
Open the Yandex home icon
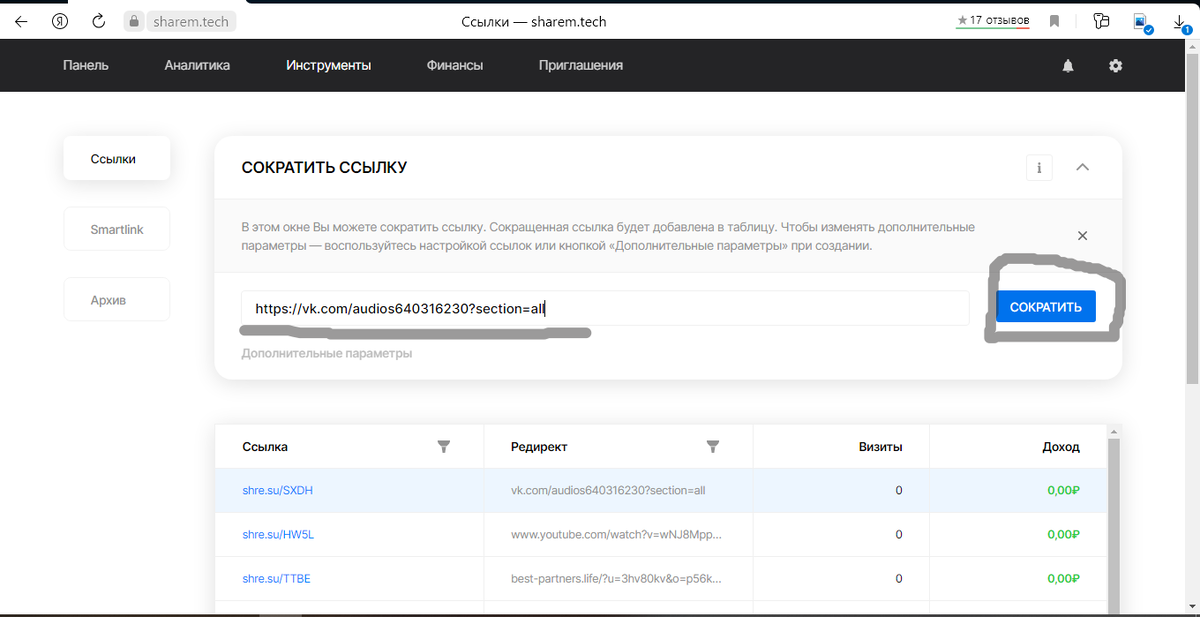(60, 21)
